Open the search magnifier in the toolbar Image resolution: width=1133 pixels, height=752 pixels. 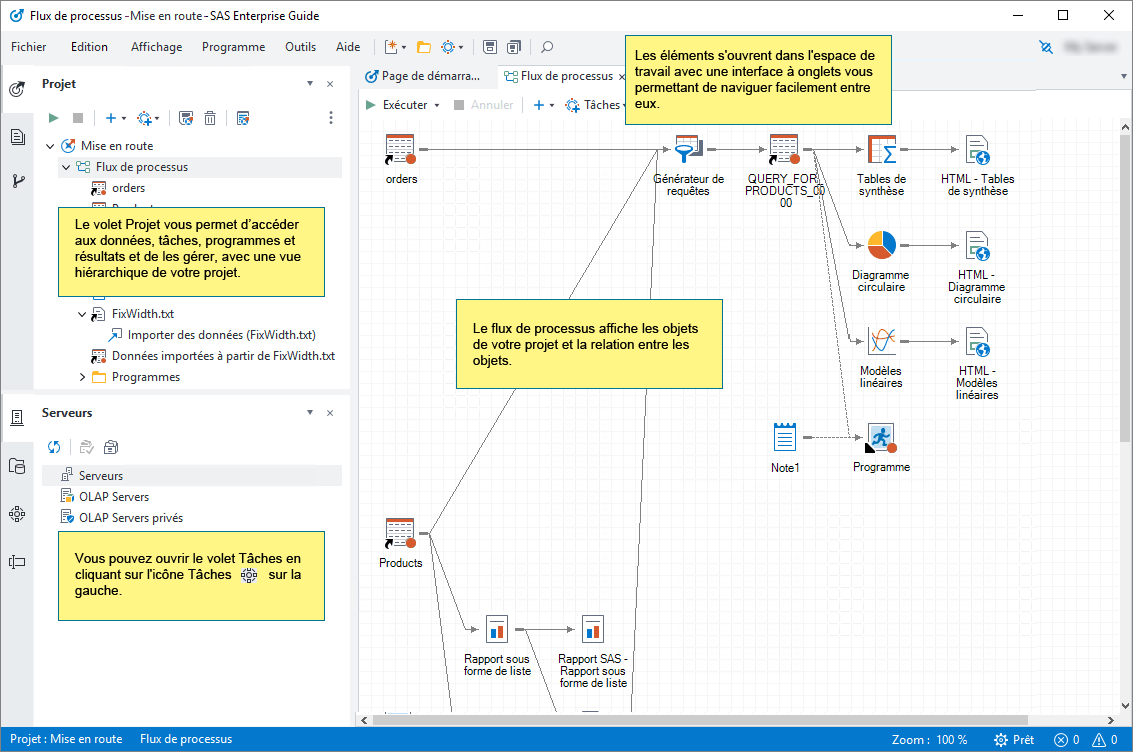point(546,46)
